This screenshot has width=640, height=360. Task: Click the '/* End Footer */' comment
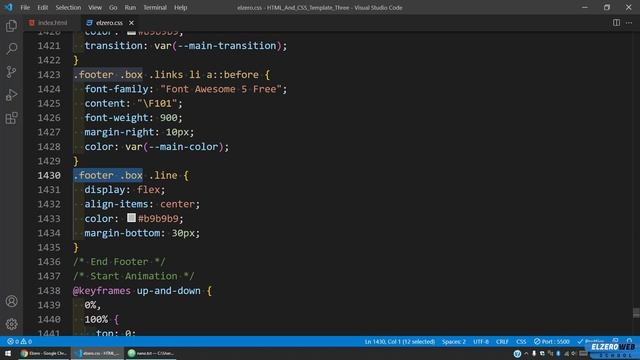point(119,262)
